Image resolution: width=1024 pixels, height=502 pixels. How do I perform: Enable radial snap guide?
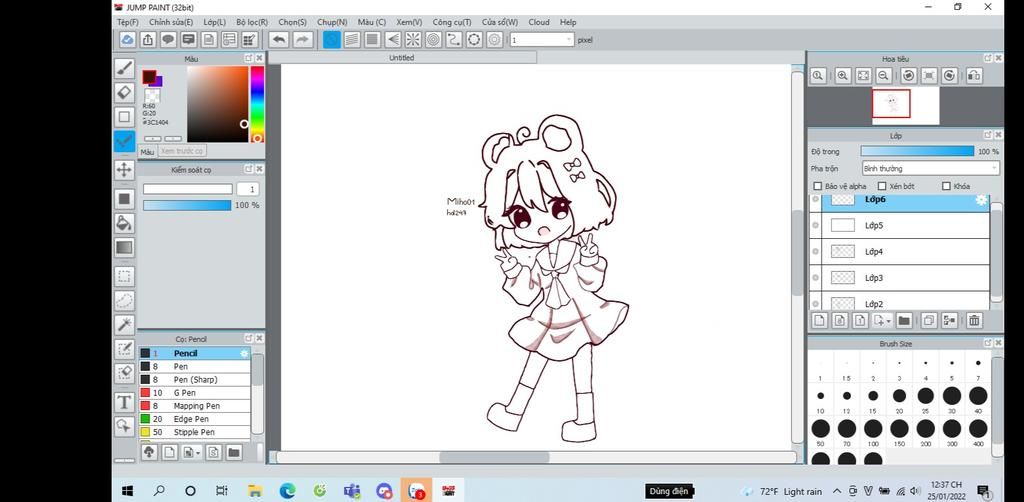[x=413, y=40]
